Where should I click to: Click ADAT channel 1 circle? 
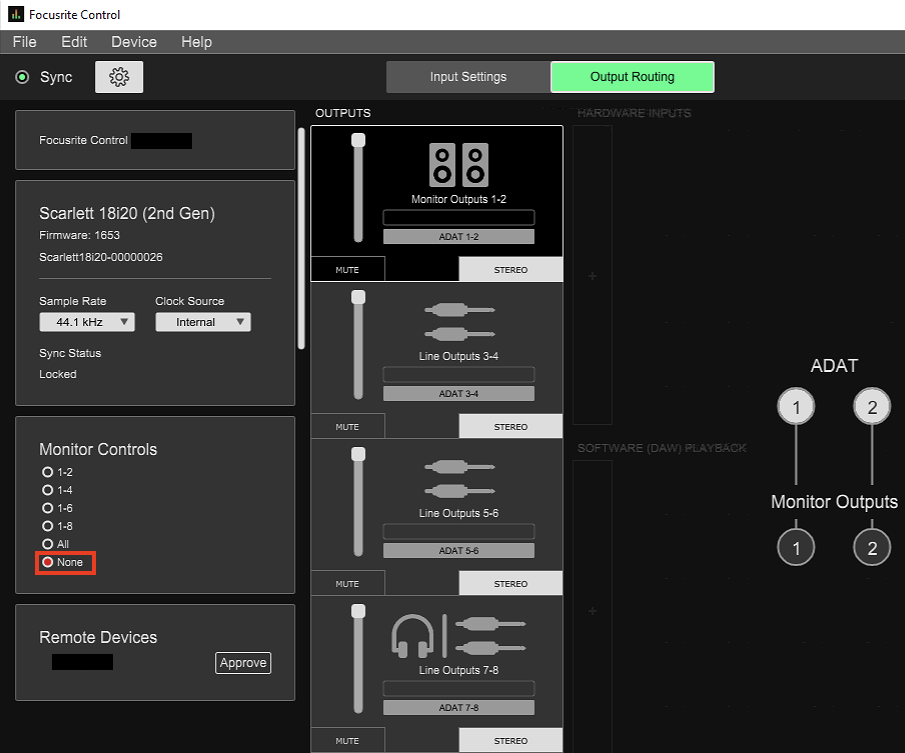click(796, 406)
